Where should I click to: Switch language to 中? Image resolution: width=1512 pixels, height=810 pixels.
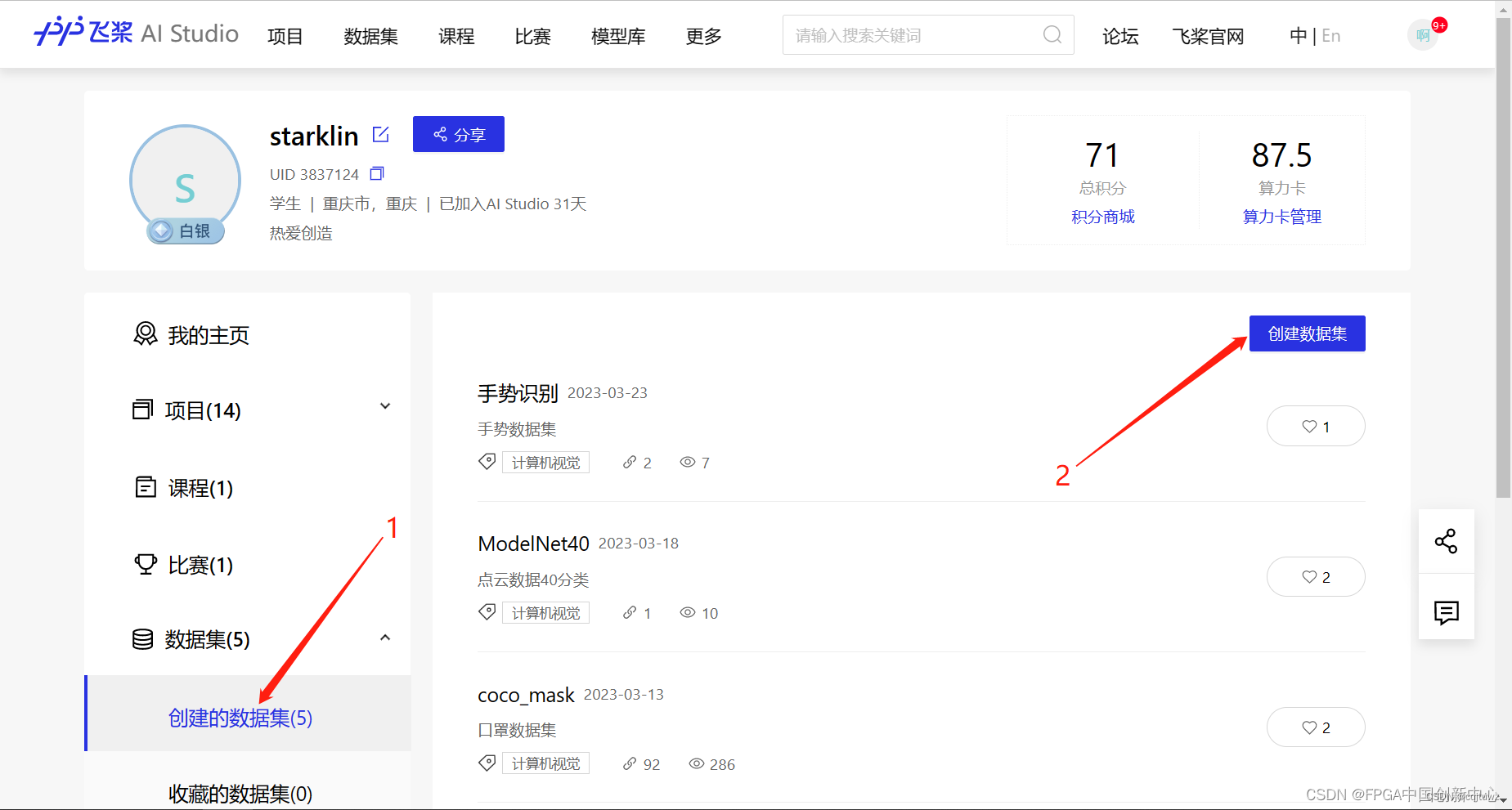click(1298, 36)
